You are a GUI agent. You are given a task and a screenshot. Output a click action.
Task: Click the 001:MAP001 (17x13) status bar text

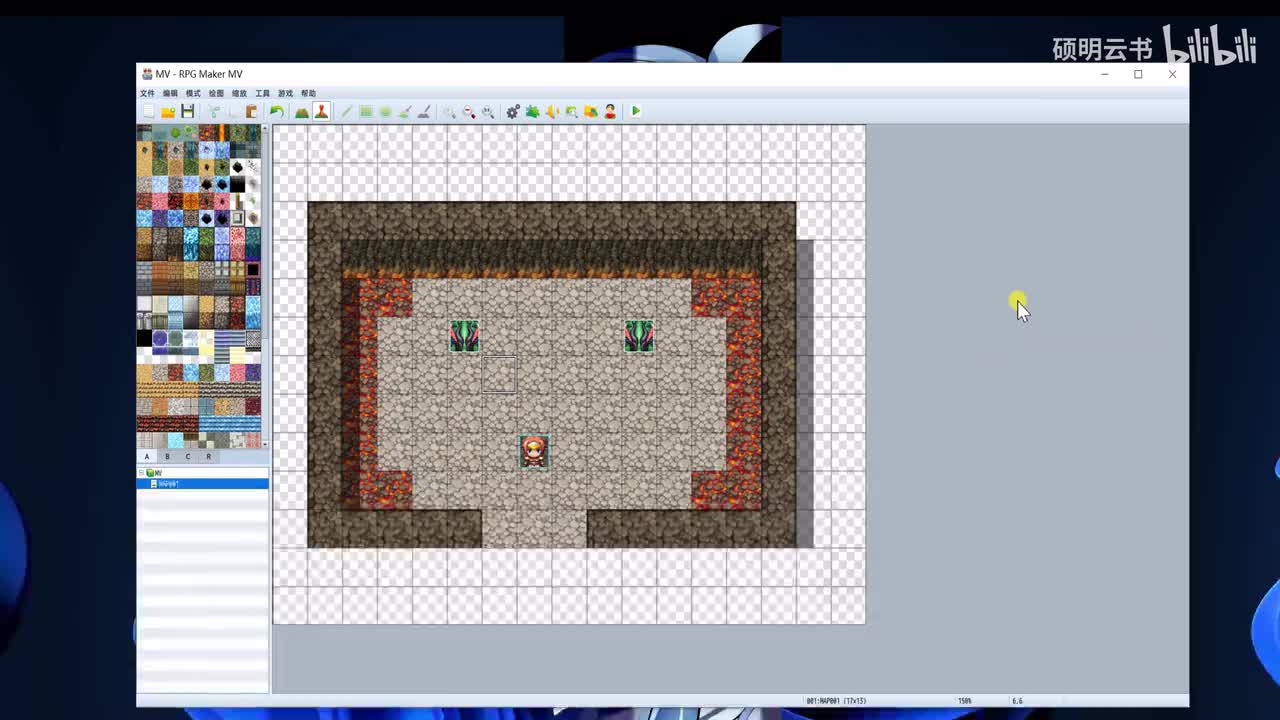(838, 701)
